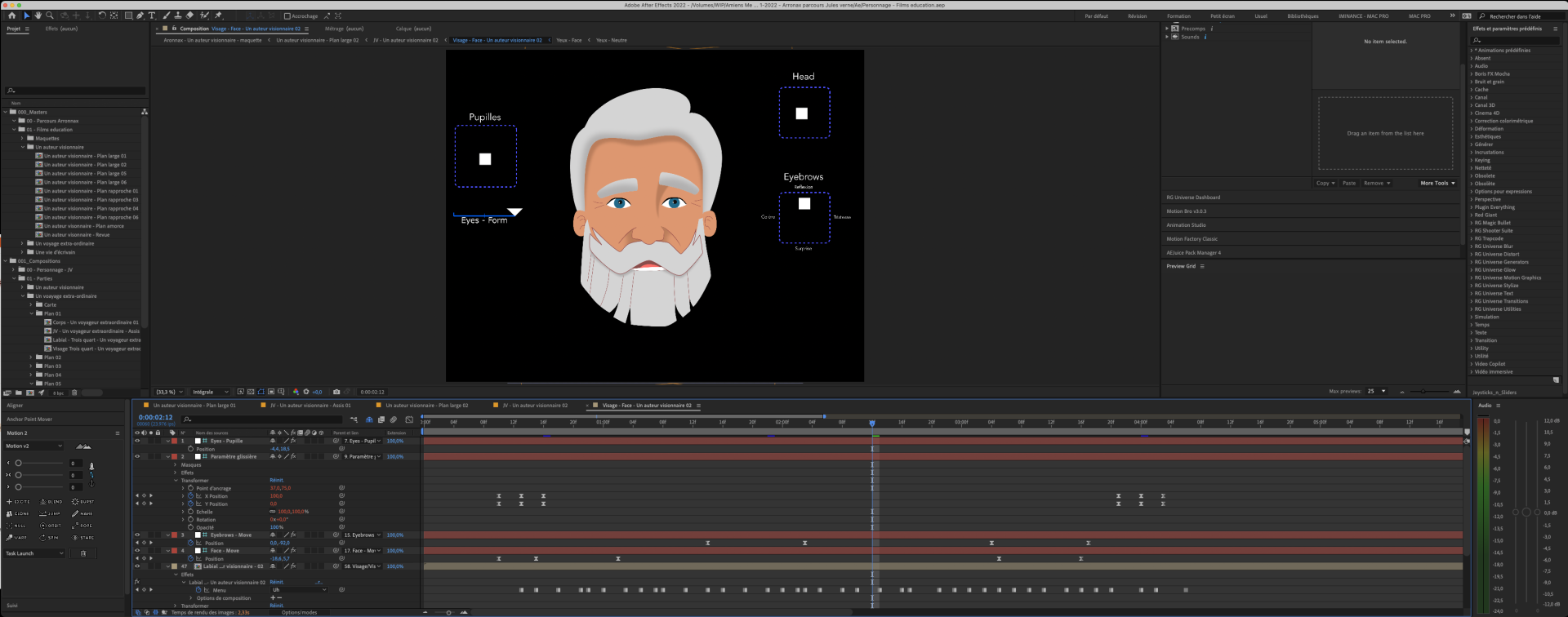Toggle stopwatch for Opacité property
Screen dimensions: 1568x617
(190, 527)
